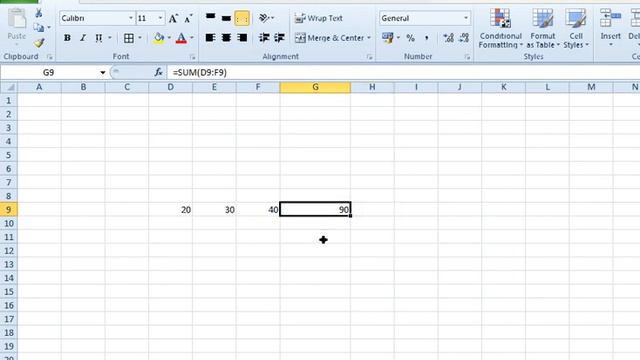Click Merge & Center button
The height and width of the screenshot is (360, 640).
pyautogui.click(x=329, y=38)
